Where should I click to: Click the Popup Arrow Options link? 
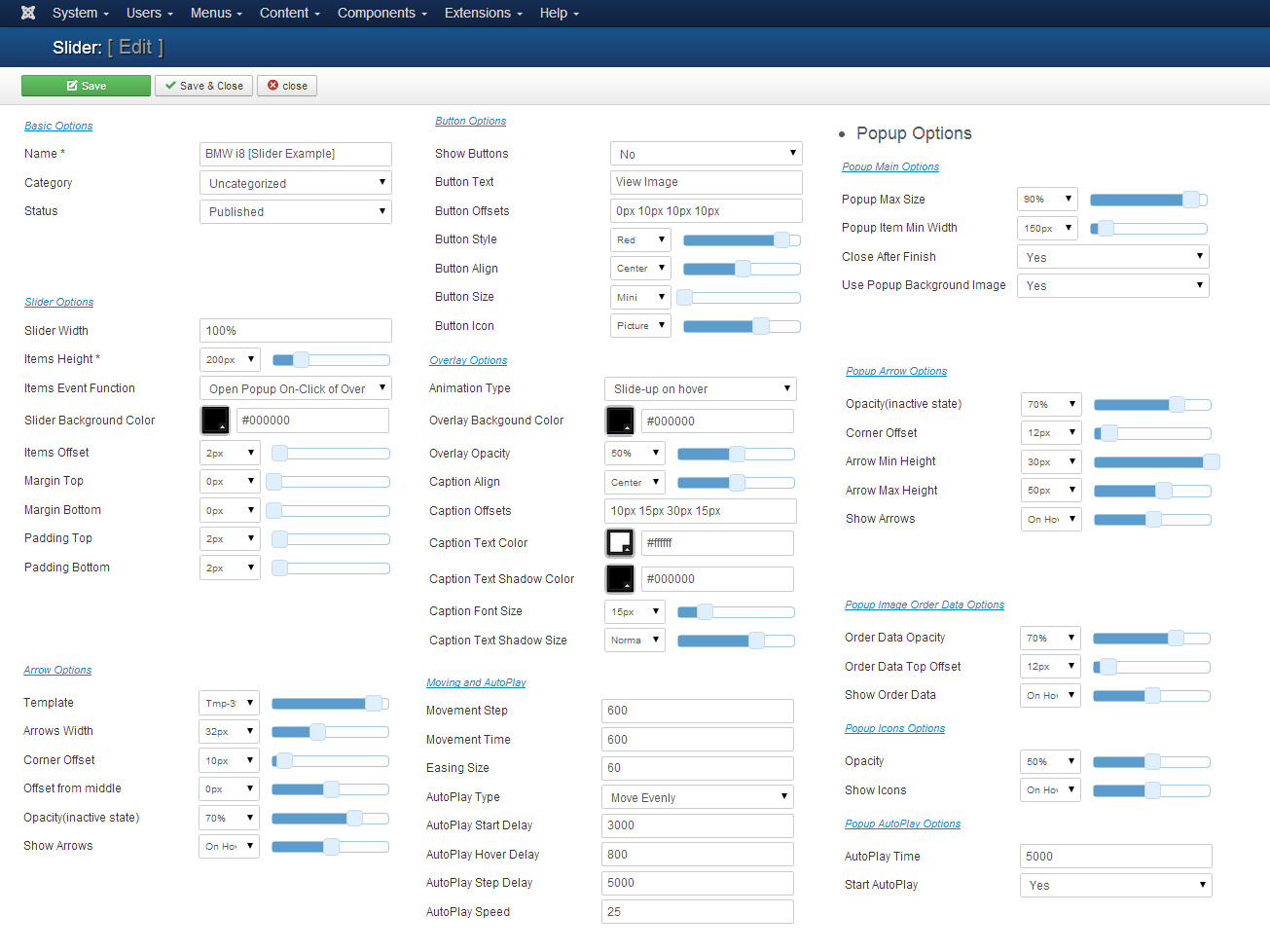896,371
